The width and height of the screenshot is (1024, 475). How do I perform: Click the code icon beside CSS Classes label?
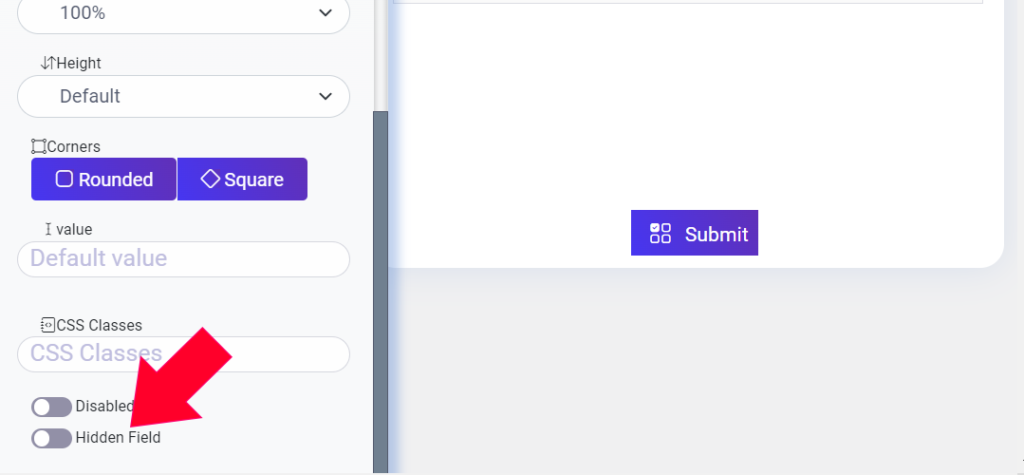pos(48,325)
